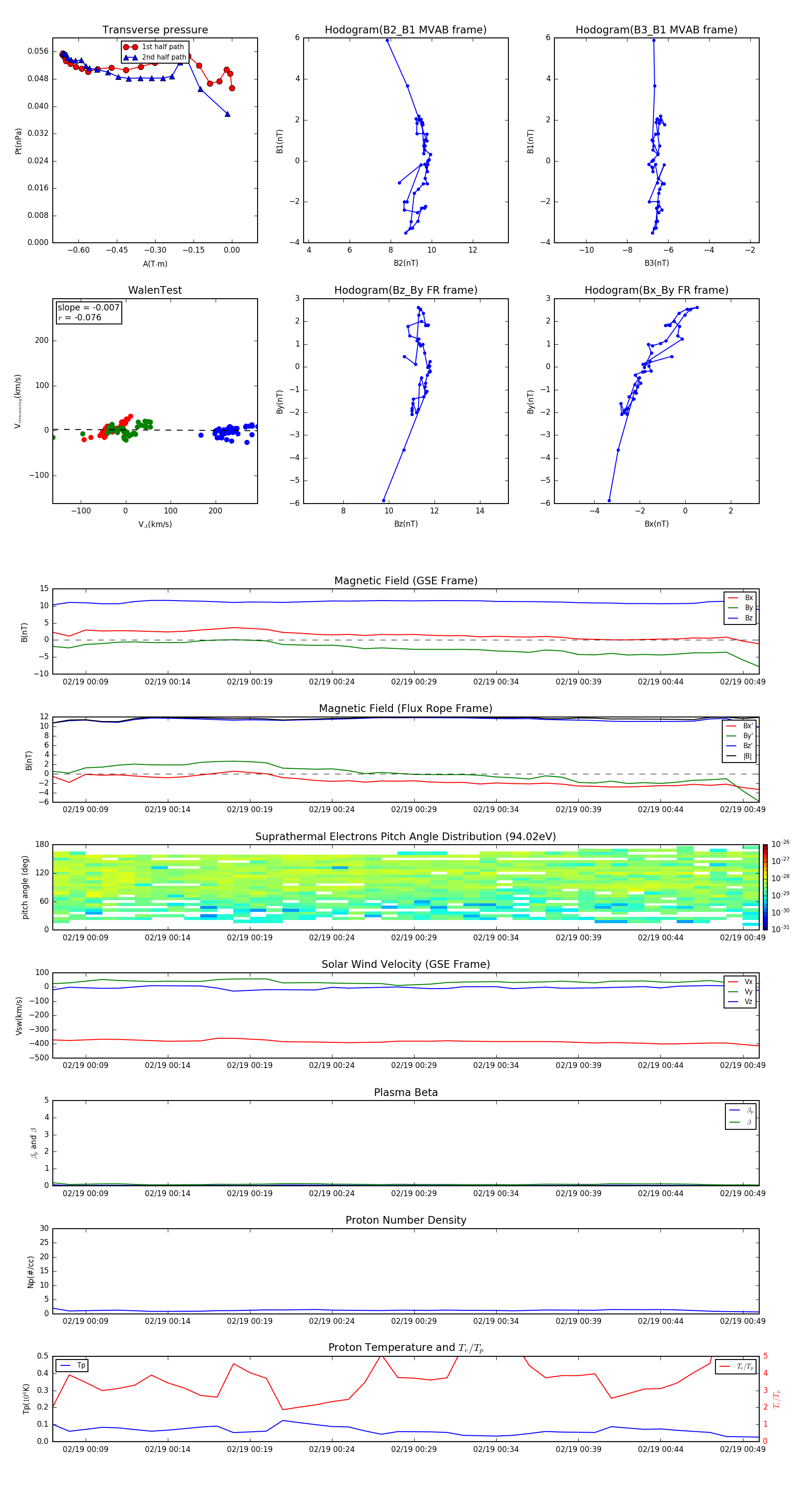
Task: Click the topmost point in B2_B1 hodogram
Action: point(387,41)
